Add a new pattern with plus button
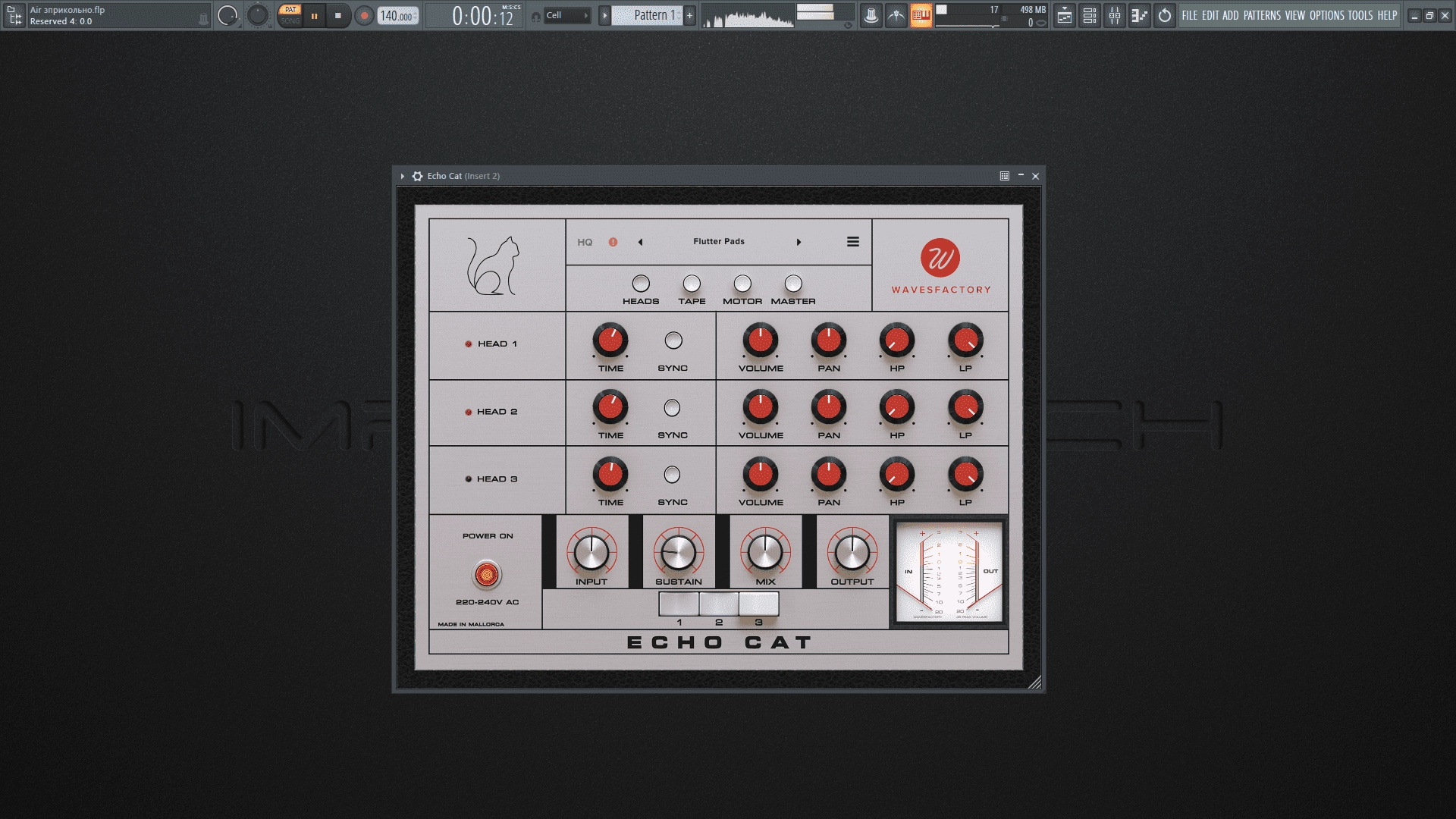The height and width of the screenshot is (819, 1456). coord(689,15)
